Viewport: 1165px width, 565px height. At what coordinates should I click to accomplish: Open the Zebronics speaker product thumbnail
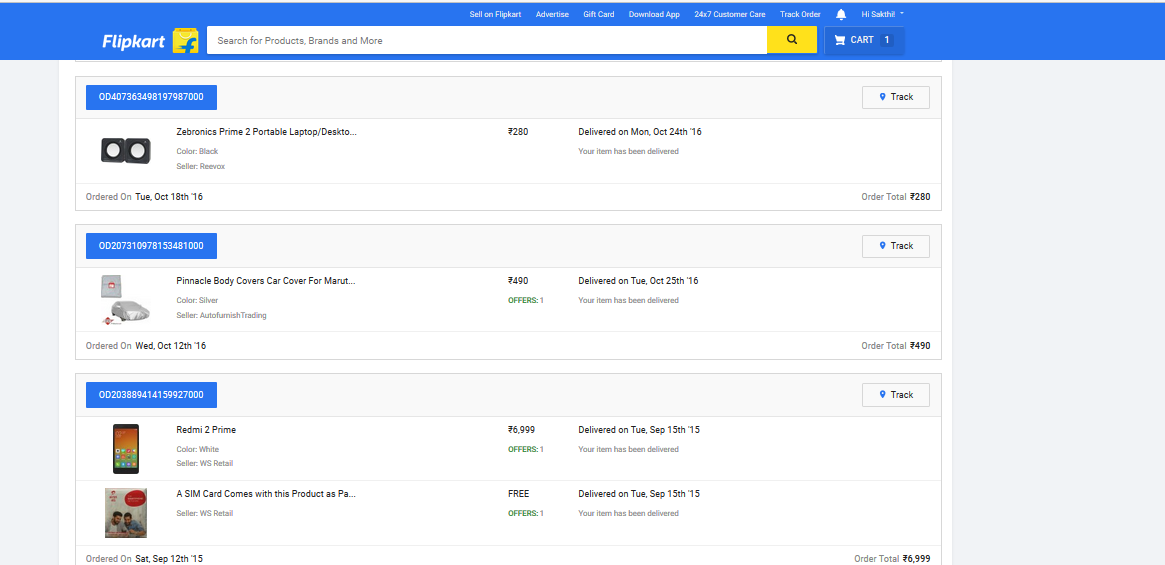126,150
